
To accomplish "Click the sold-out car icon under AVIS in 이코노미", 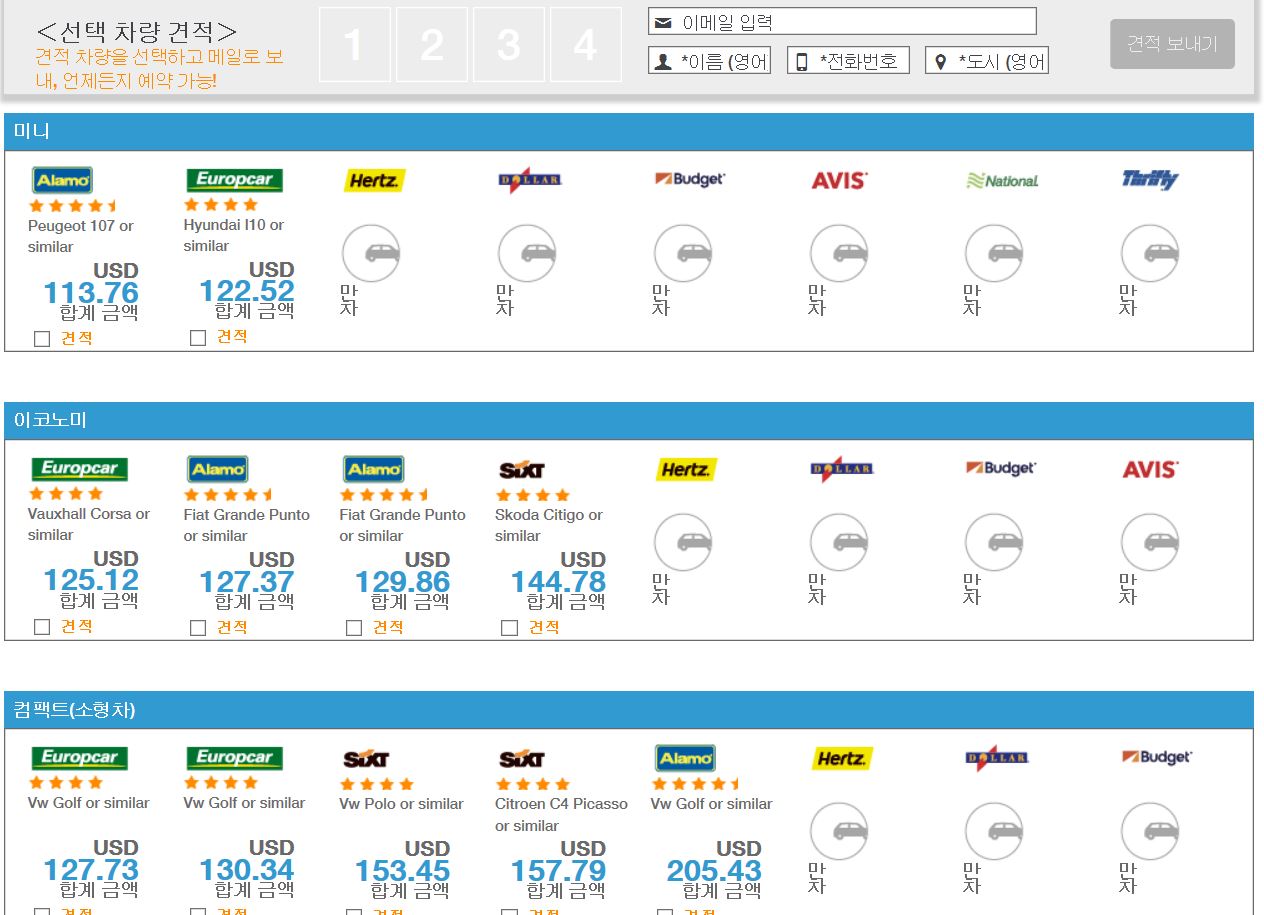I will point(1150,542).
